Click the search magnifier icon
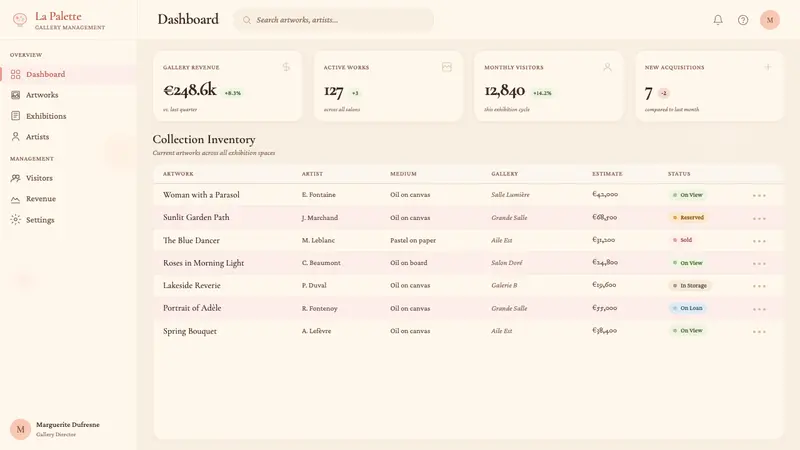The height and width of the screenshot is (450, 800). click(x=247, y=20)
